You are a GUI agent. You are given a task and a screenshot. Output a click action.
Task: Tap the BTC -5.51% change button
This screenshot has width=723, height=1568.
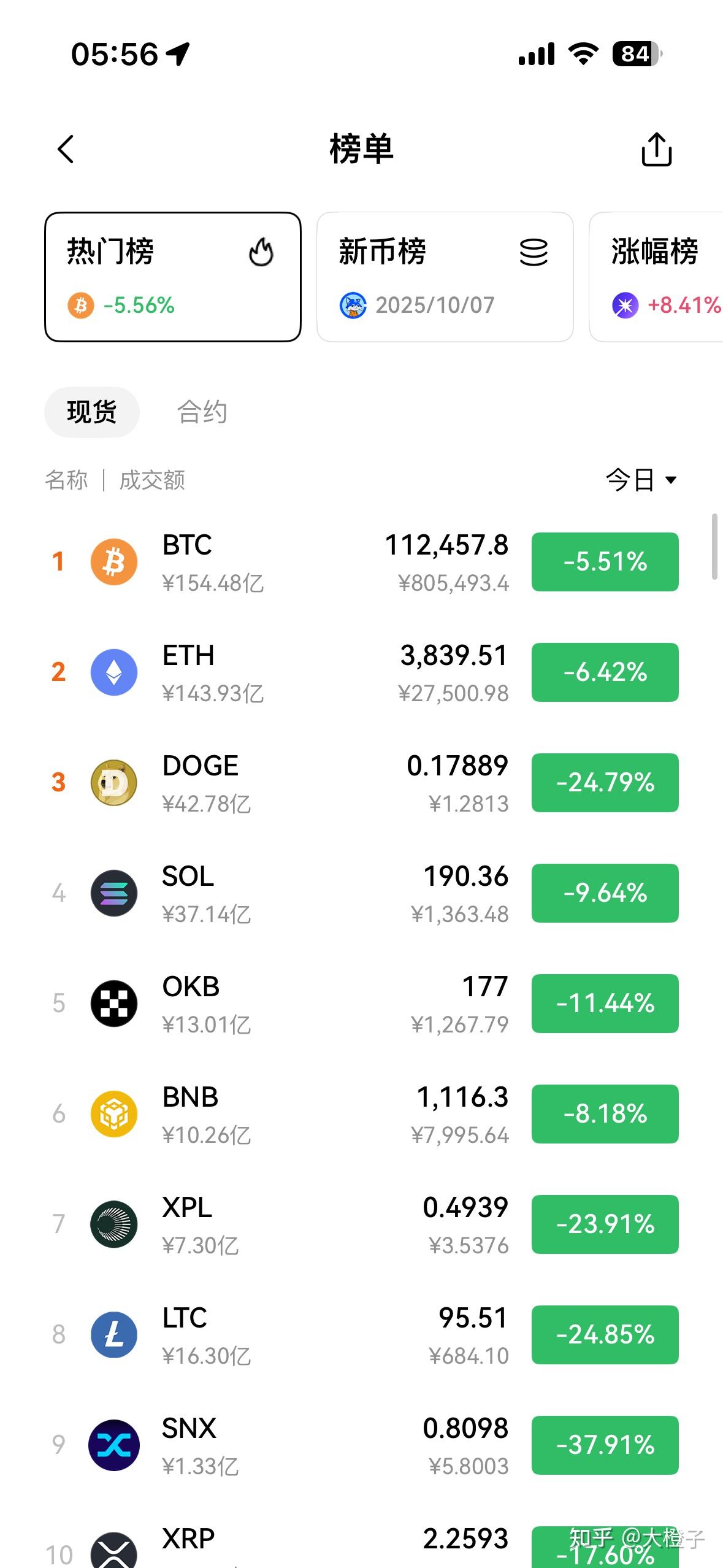click(x=605, y=562)
